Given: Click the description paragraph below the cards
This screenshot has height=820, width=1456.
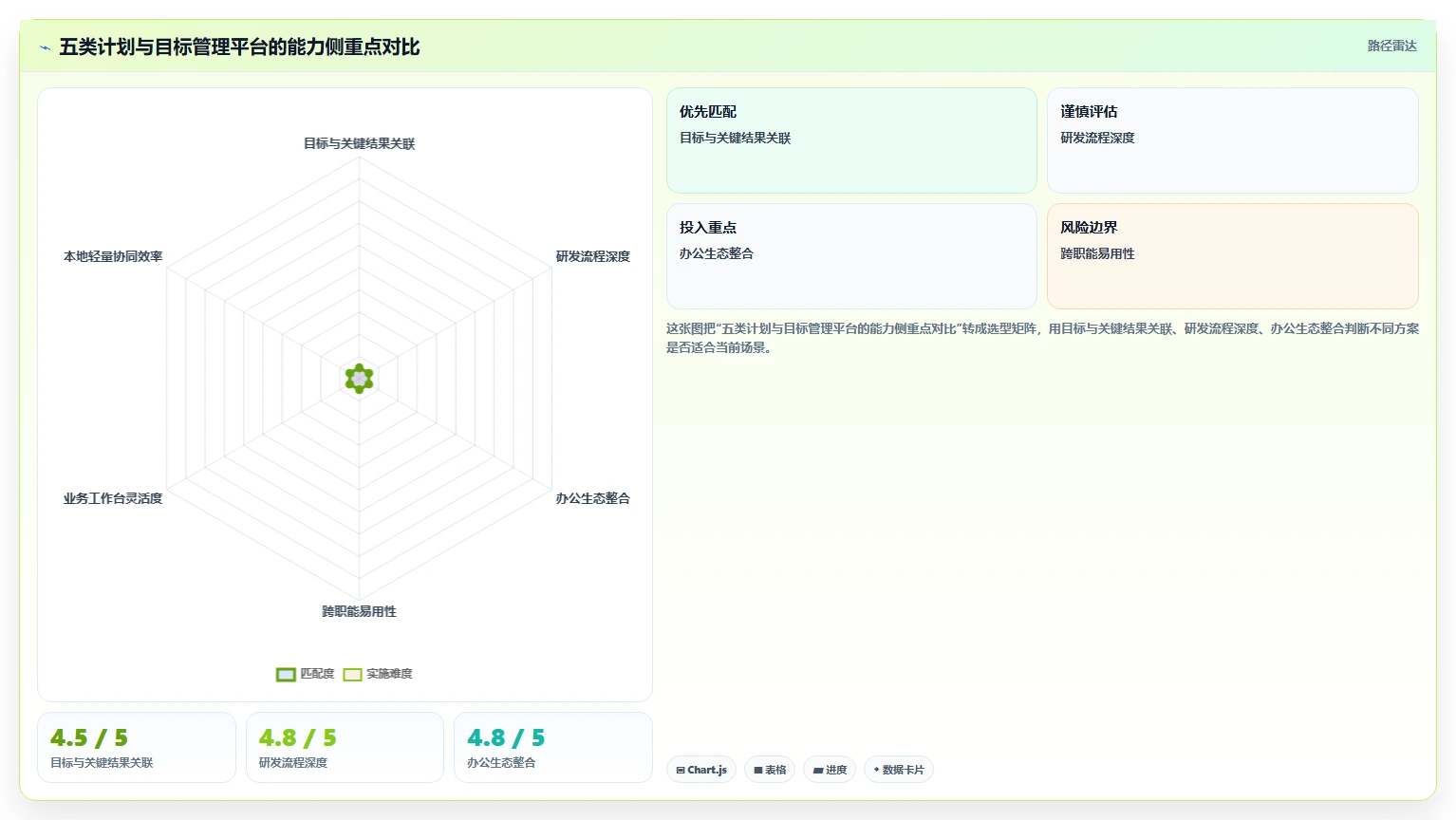Looking at the screenshot, I should pos(1042,338).
